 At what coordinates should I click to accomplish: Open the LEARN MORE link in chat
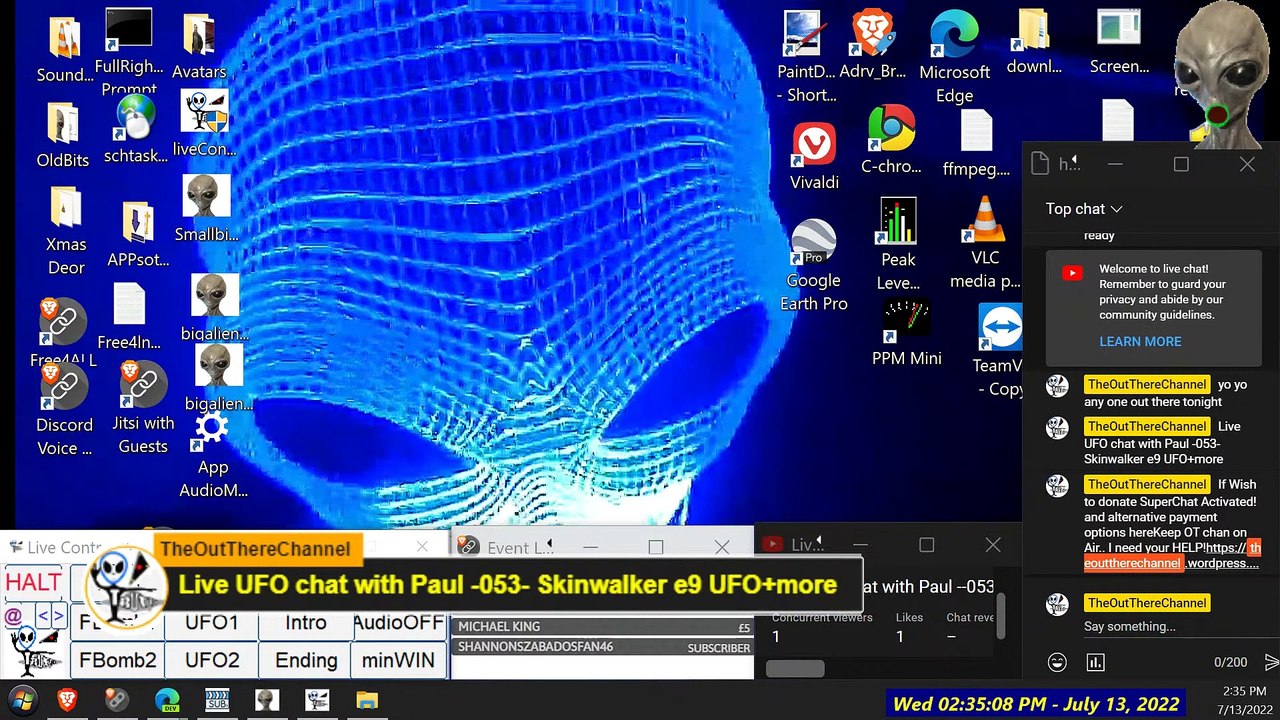tap(1140, 341)
